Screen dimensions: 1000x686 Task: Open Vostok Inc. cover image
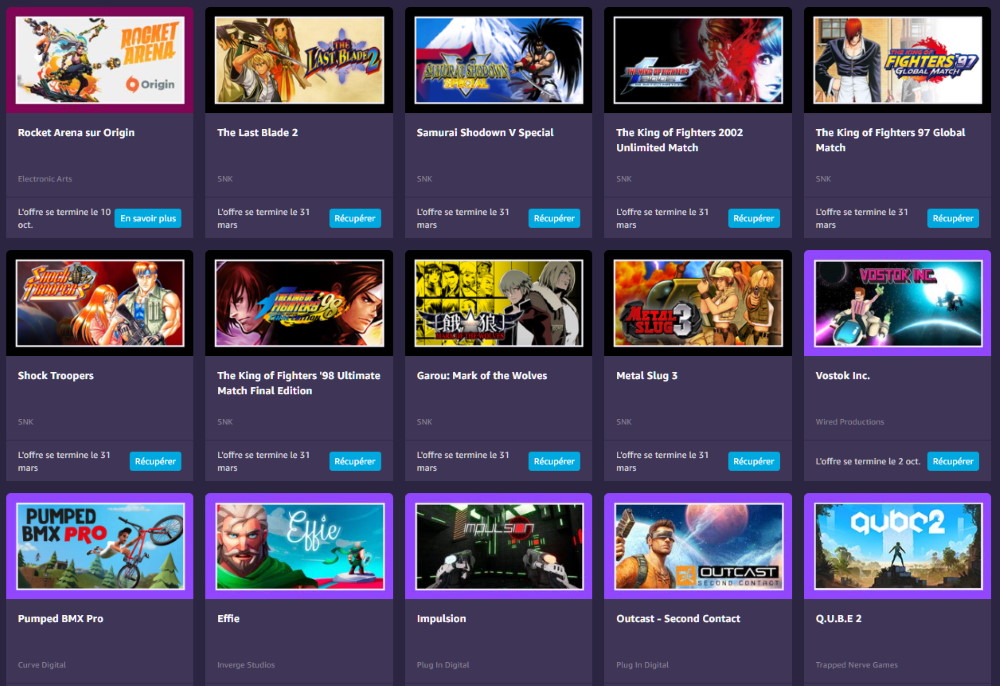pos(897,303)
